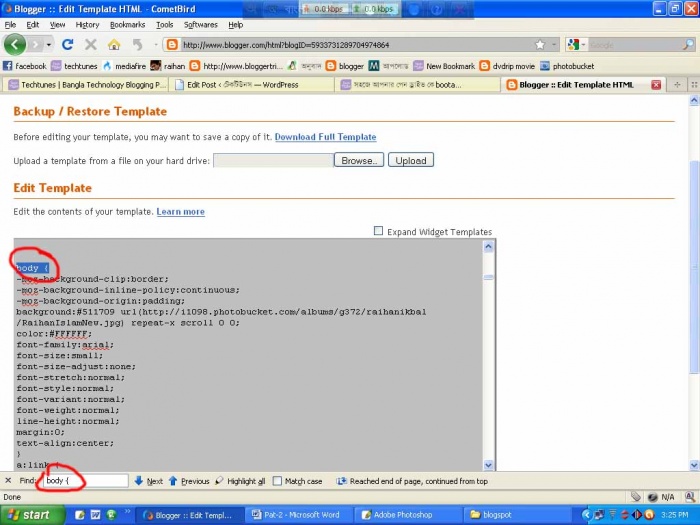
Task: Switch to Edit Post WordPress tab
Action: pos(252,84)
